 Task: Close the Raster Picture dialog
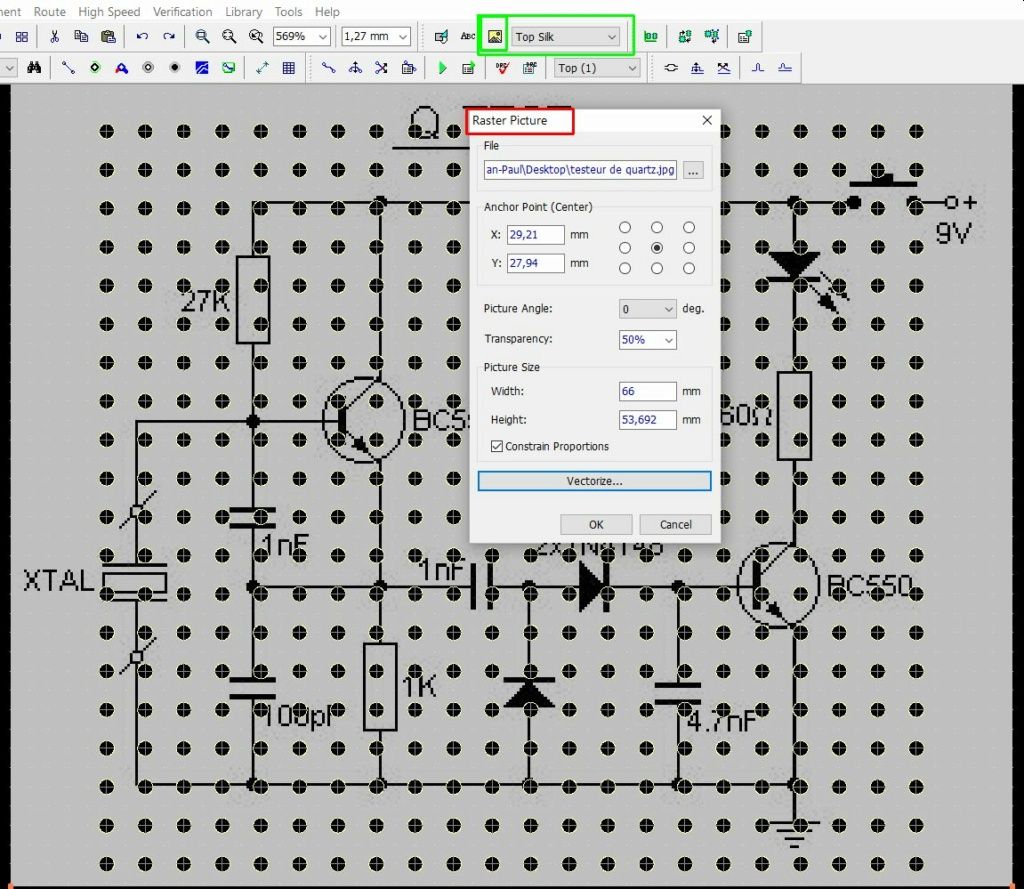pos(707,120)
